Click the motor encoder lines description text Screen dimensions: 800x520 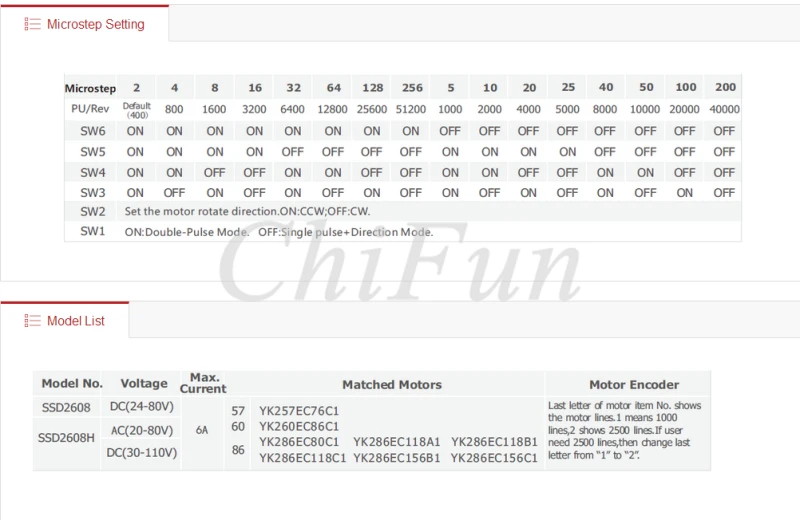[x=624, y=430]
